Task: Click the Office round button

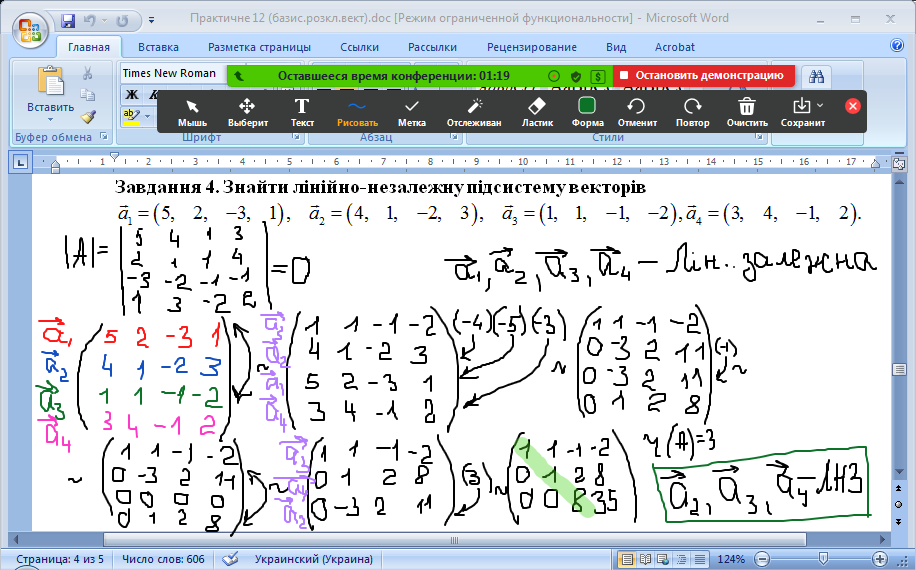Action: [x=31, y=30]
